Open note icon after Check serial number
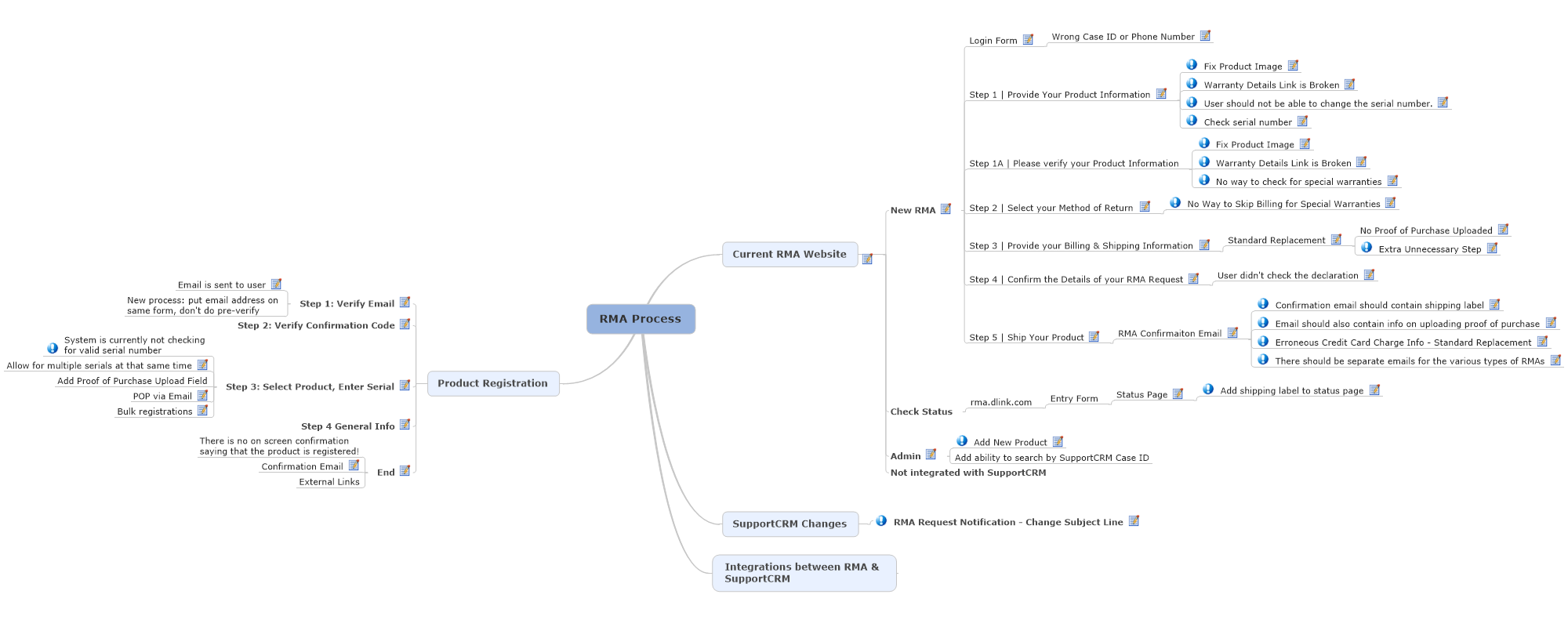Viewport: 1568px width, 627px height. click(x=1302, y=121)
